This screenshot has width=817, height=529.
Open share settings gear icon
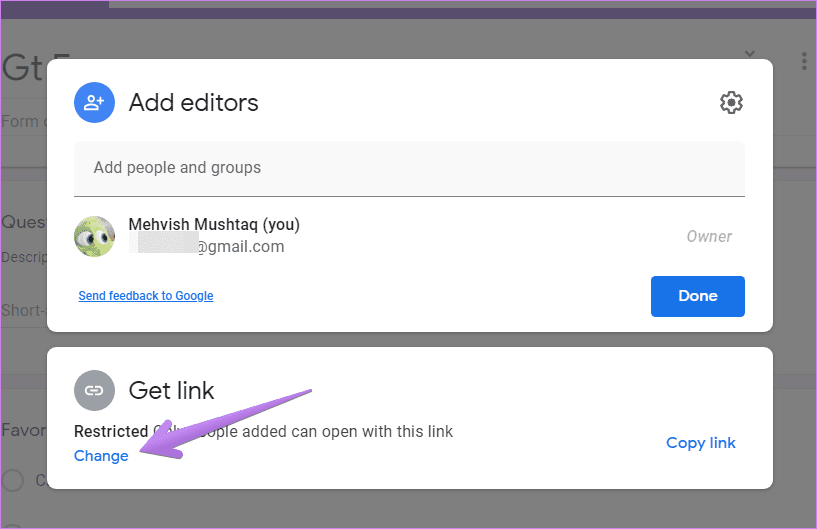731,103
